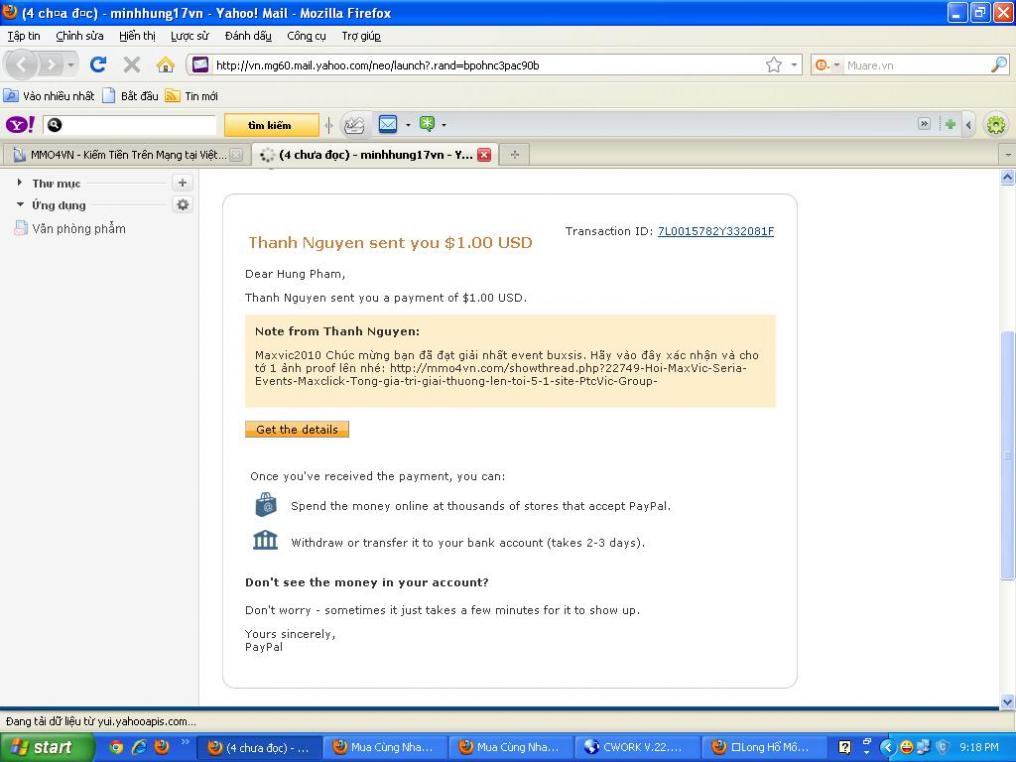Image resolution: width=1016 pixels, height=762 pixels.
Task: Click the Yahoo Messenger smiley tray icon
Action: [x=906, y=747]
